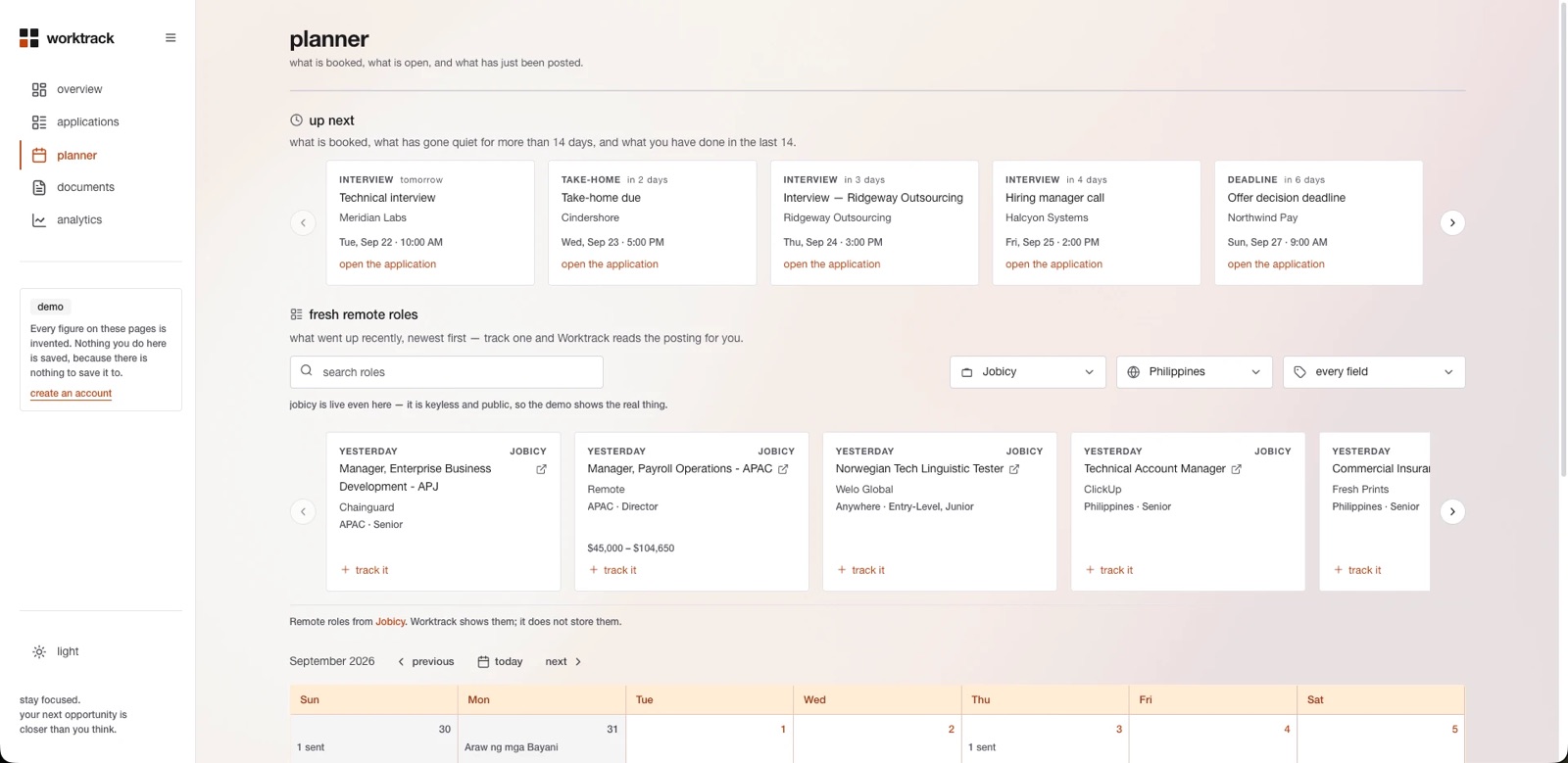Open the application for Cindershore take-home

(610, 264)
